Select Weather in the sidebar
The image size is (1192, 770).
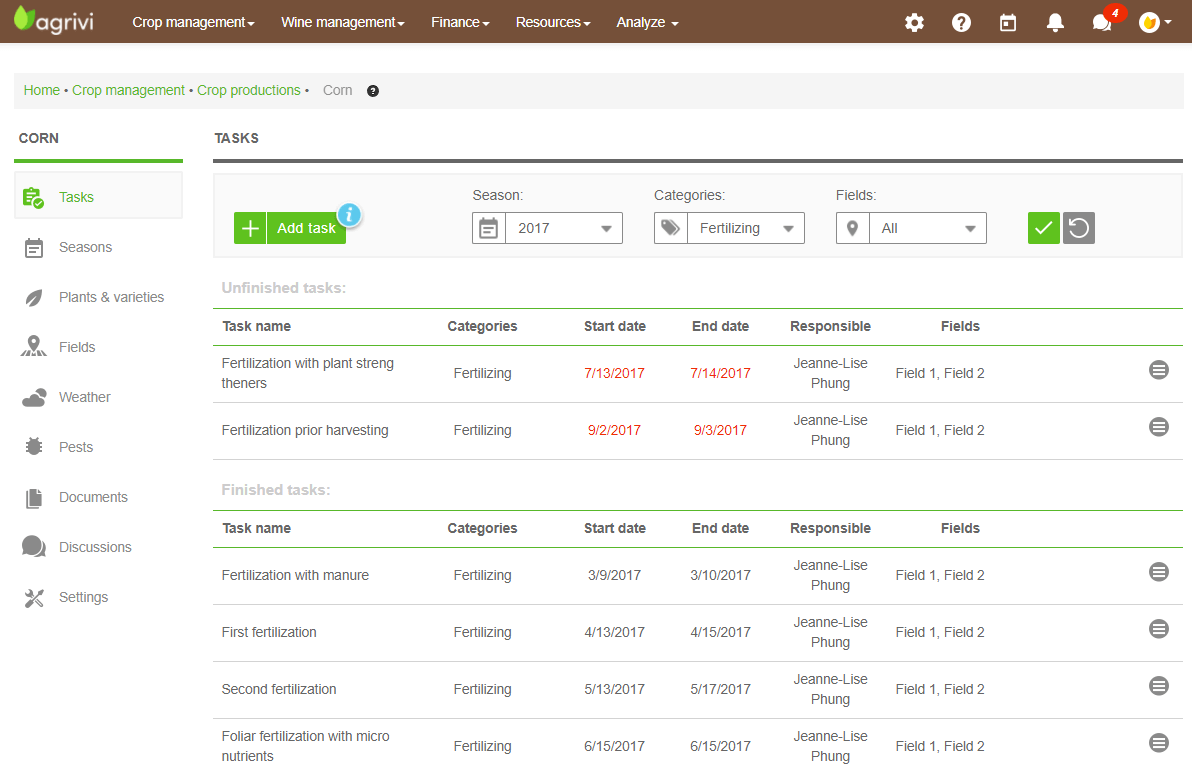click(x=84, y=397)
